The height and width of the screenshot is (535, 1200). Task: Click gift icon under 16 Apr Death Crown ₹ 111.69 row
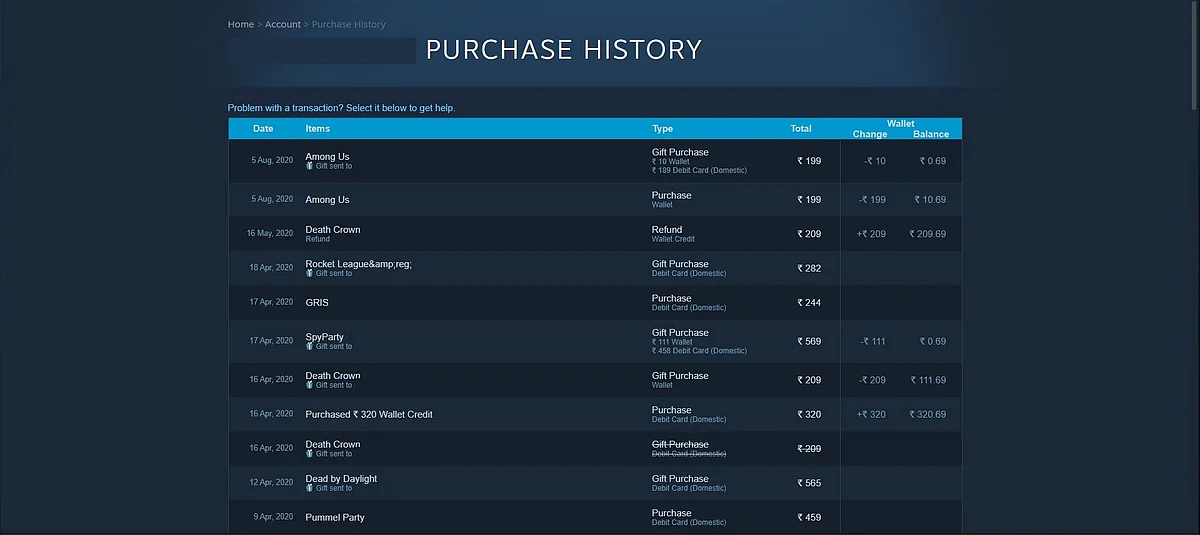point(310,385)
